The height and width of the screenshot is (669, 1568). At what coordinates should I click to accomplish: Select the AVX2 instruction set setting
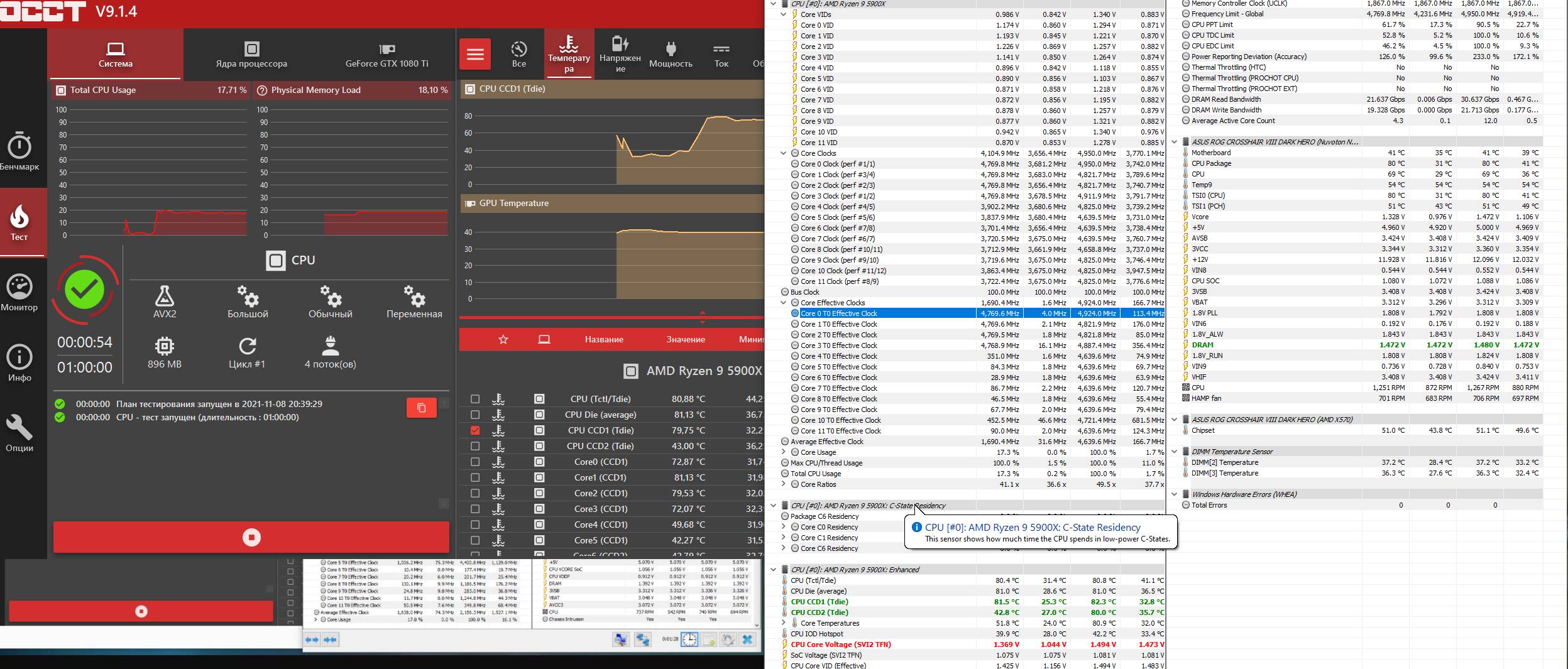pyautogui.click(x=165, y=302)
